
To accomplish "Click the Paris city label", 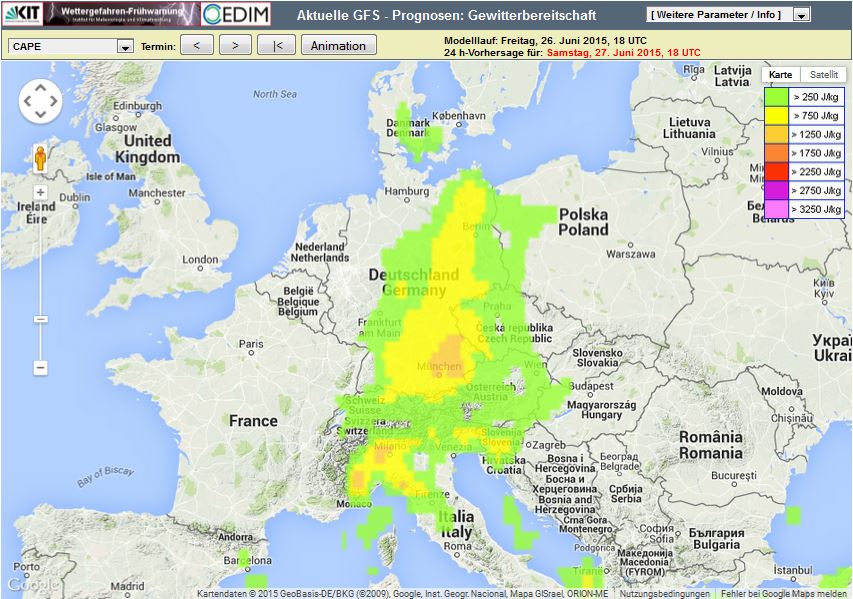I will pos(251,344).
